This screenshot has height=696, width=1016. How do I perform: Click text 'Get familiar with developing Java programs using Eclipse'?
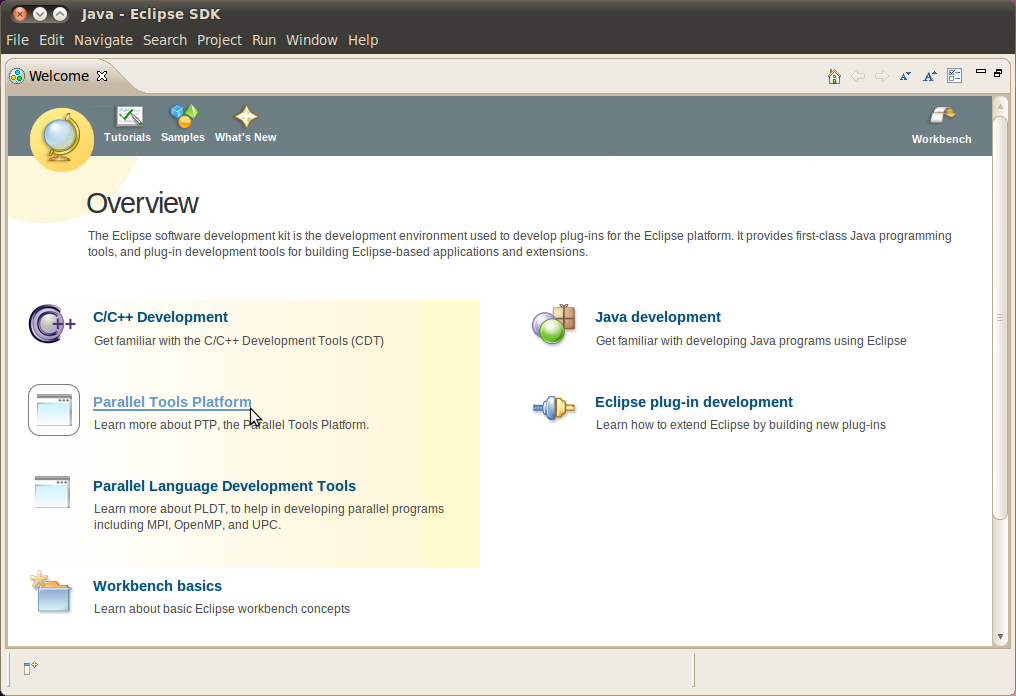(x=751, y=341)
